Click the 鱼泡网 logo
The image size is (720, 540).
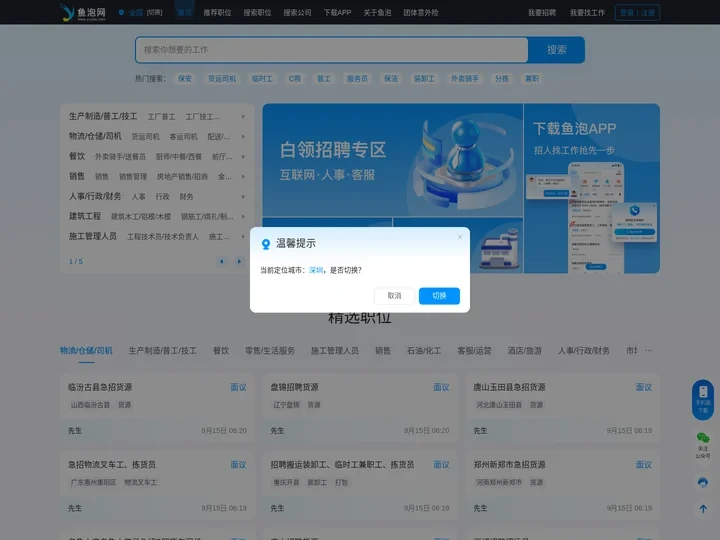pyautogui.click(x=83, y=12)
